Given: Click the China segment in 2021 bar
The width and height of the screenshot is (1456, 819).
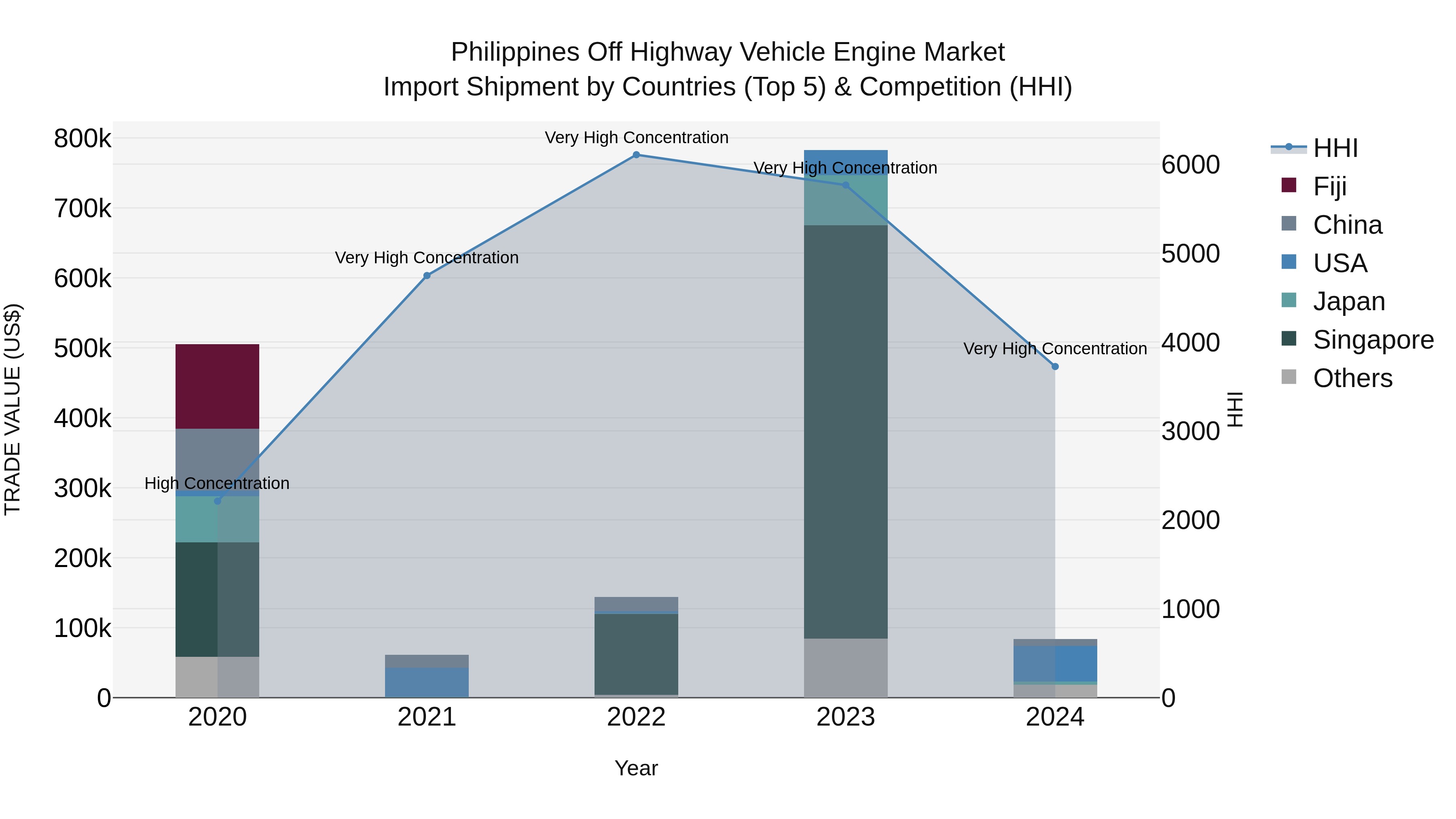Looking at the screenshot, I should click(x=427, y=661).
